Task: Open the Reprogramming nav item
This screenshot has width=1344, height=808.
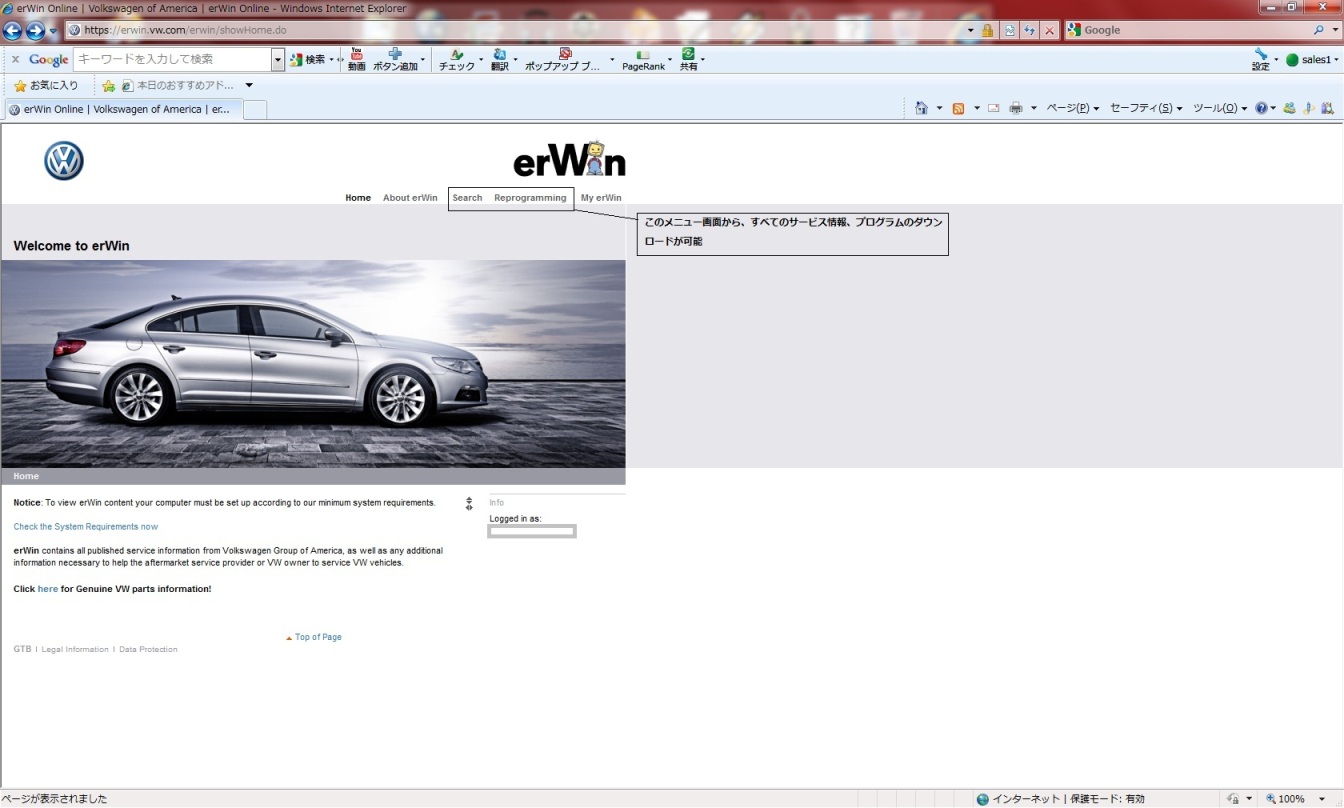Action: [530, 198]
